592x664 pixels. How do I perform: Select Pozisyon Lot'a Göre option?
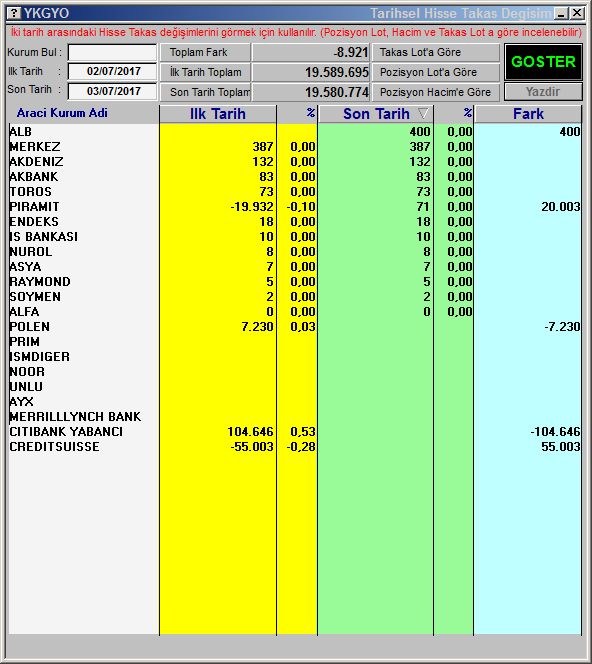tap(436, 72)
